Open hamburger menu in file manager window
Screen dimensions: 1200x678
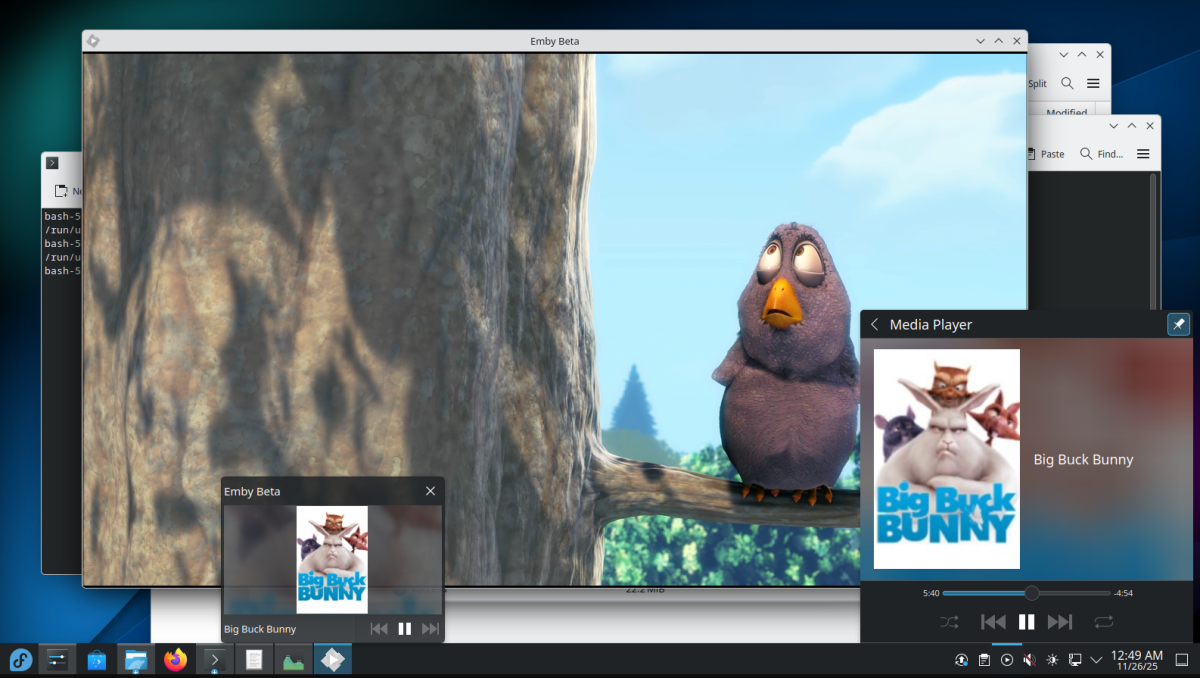pyautogui.click(x=1094, y=84)
